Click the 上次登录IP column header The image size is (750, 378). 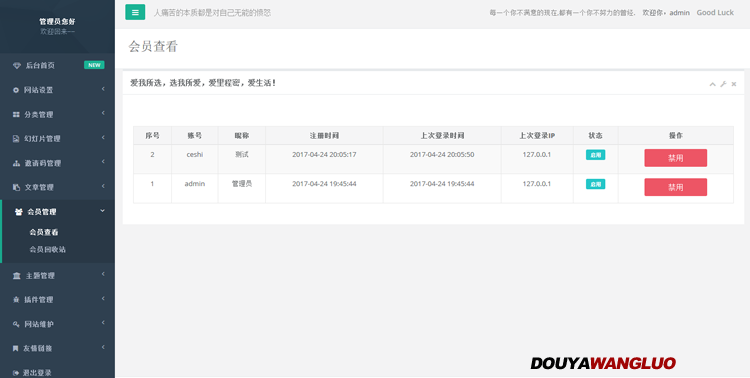(x=537, y=136)
